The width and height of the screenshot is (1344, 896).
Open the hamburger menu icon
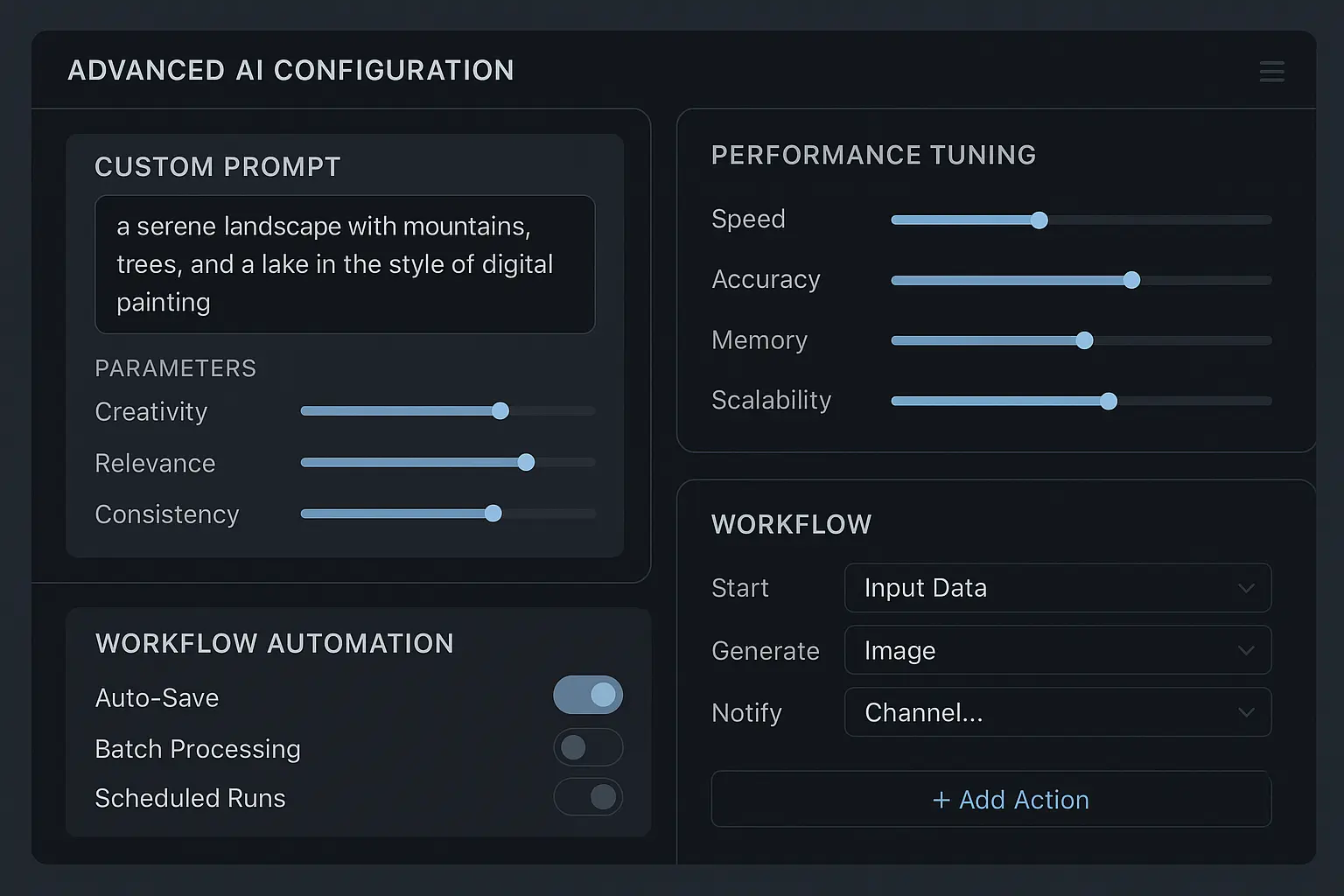1271,71
